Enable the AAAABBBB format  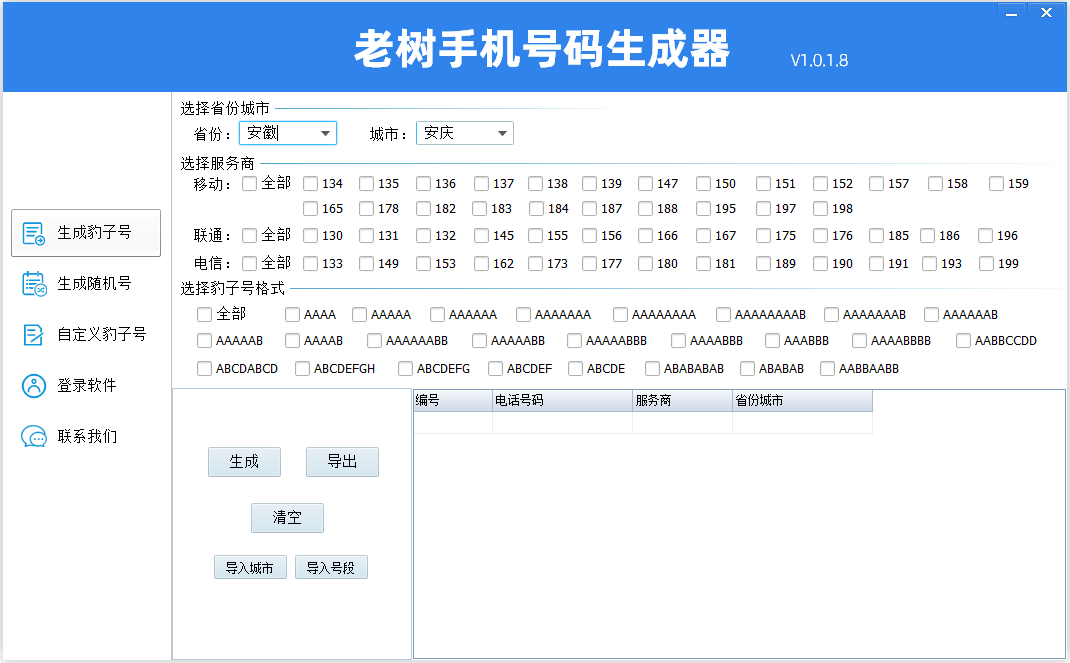(x=859, y=340)
